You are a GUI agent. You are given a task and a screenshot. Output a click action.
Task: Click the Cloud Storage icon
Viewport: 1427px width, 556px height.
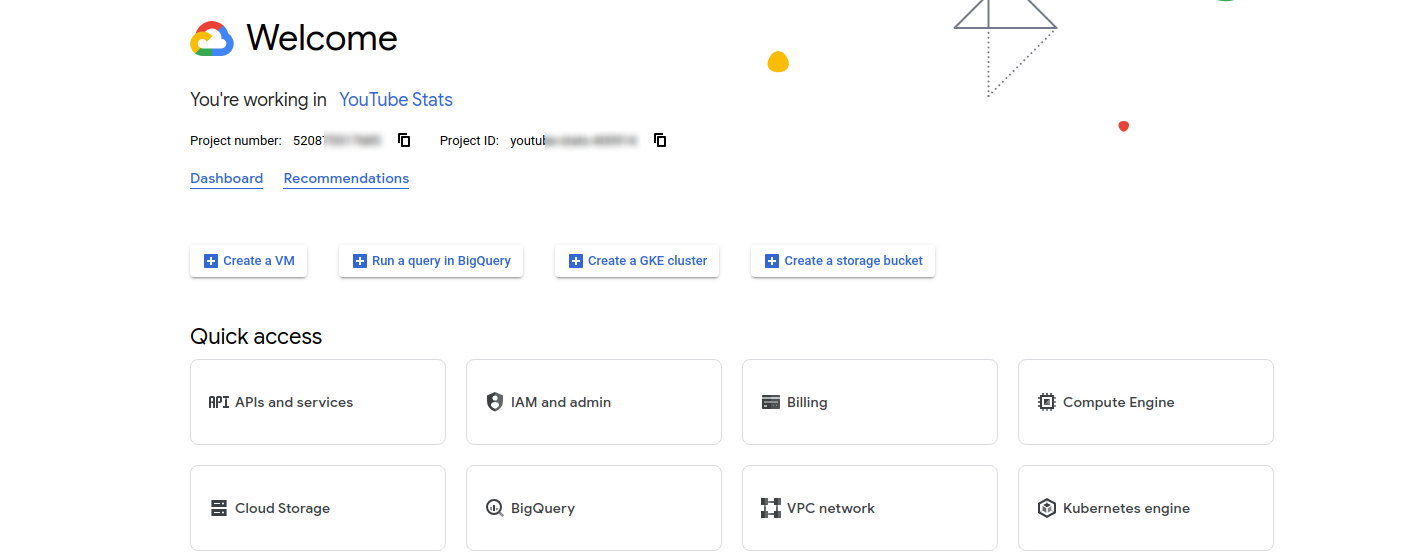point(218,508)
